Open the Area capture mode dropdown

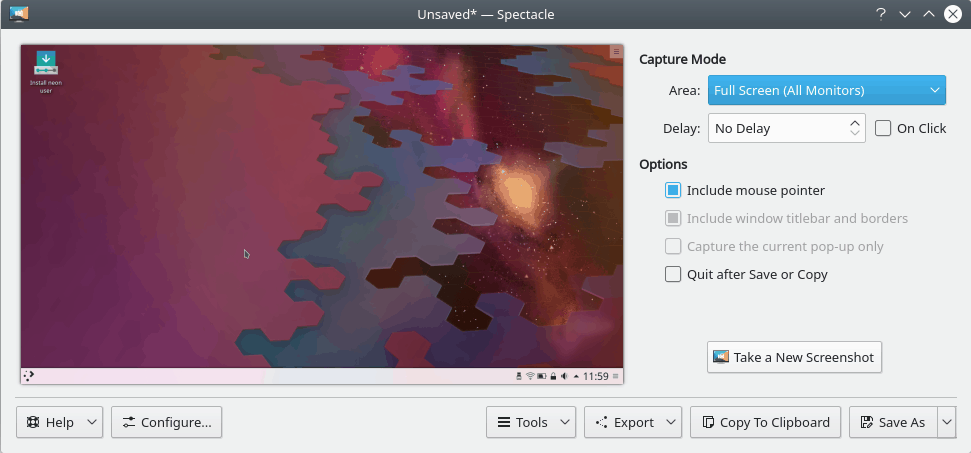[x=826, y=90]
